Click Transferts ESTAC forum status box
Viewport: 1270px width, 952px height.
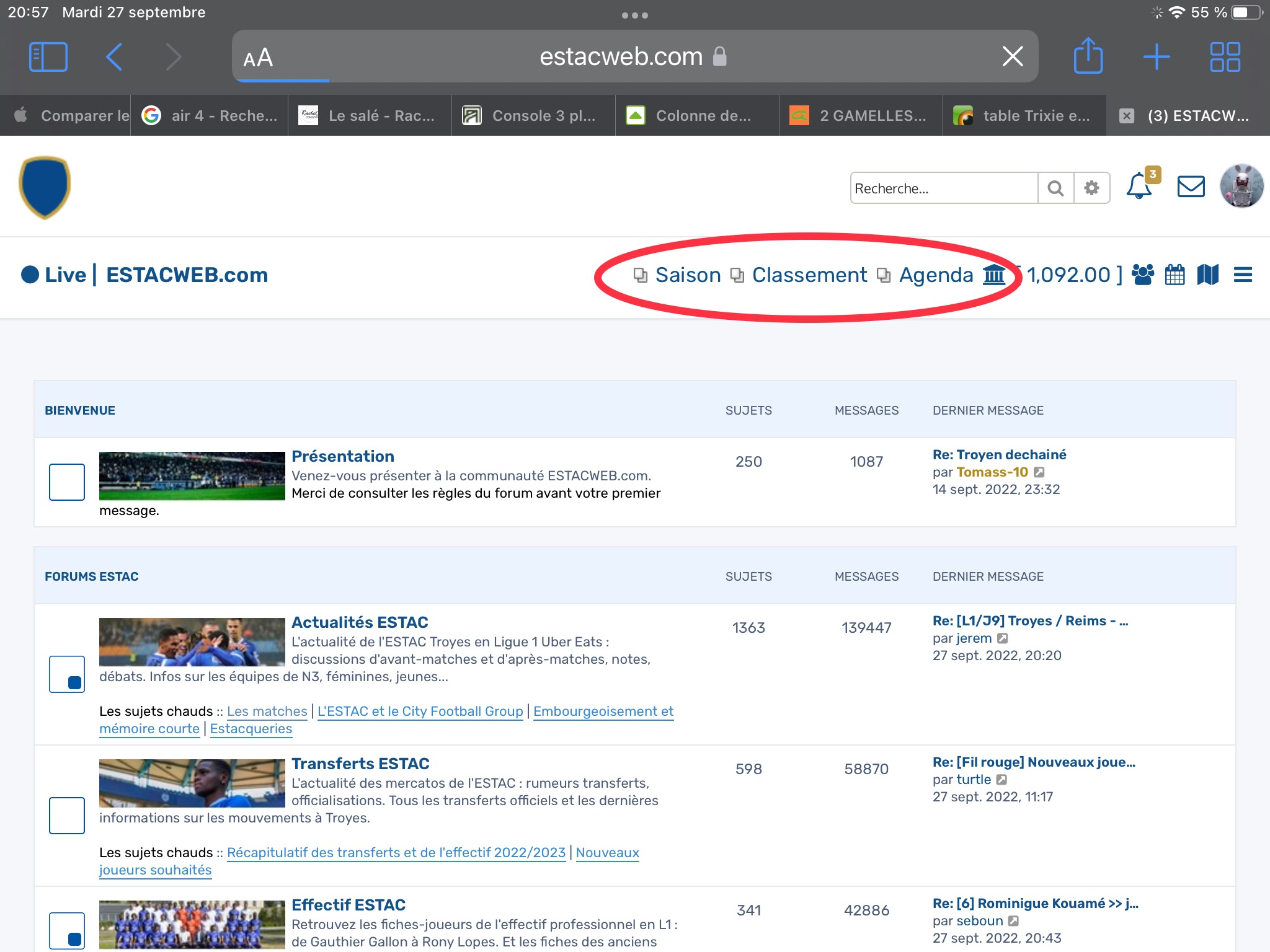click(x=67, y=815)
